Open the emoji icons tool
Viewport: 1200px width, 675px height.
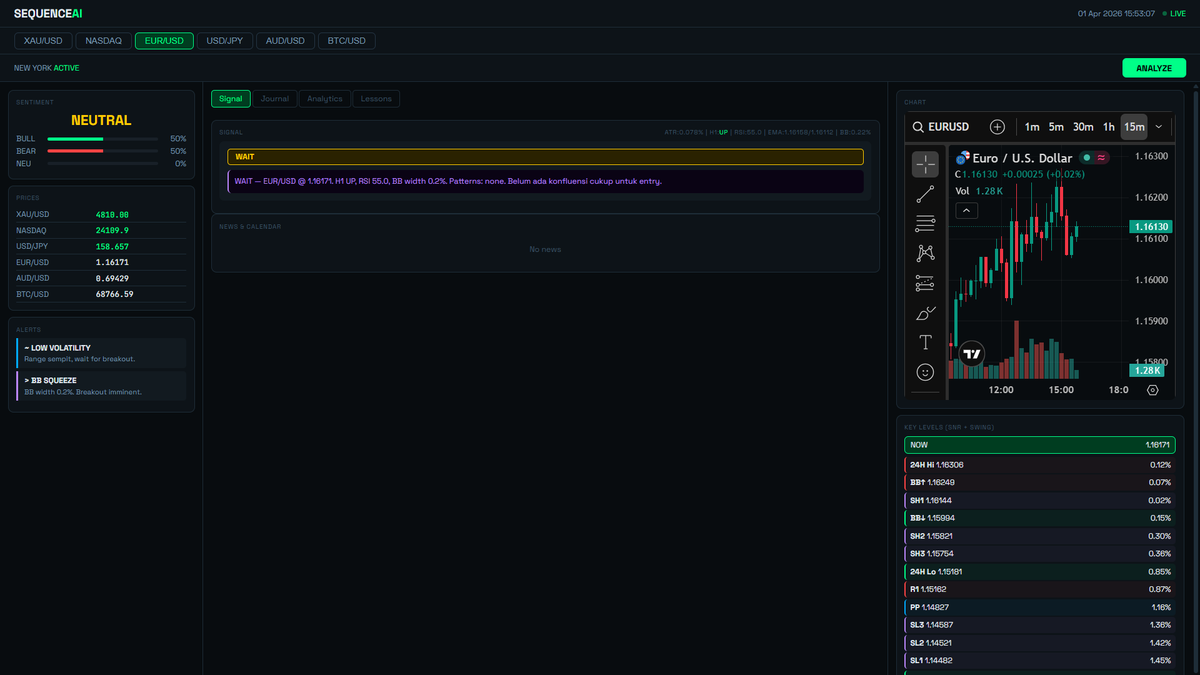tap(925, 372)
